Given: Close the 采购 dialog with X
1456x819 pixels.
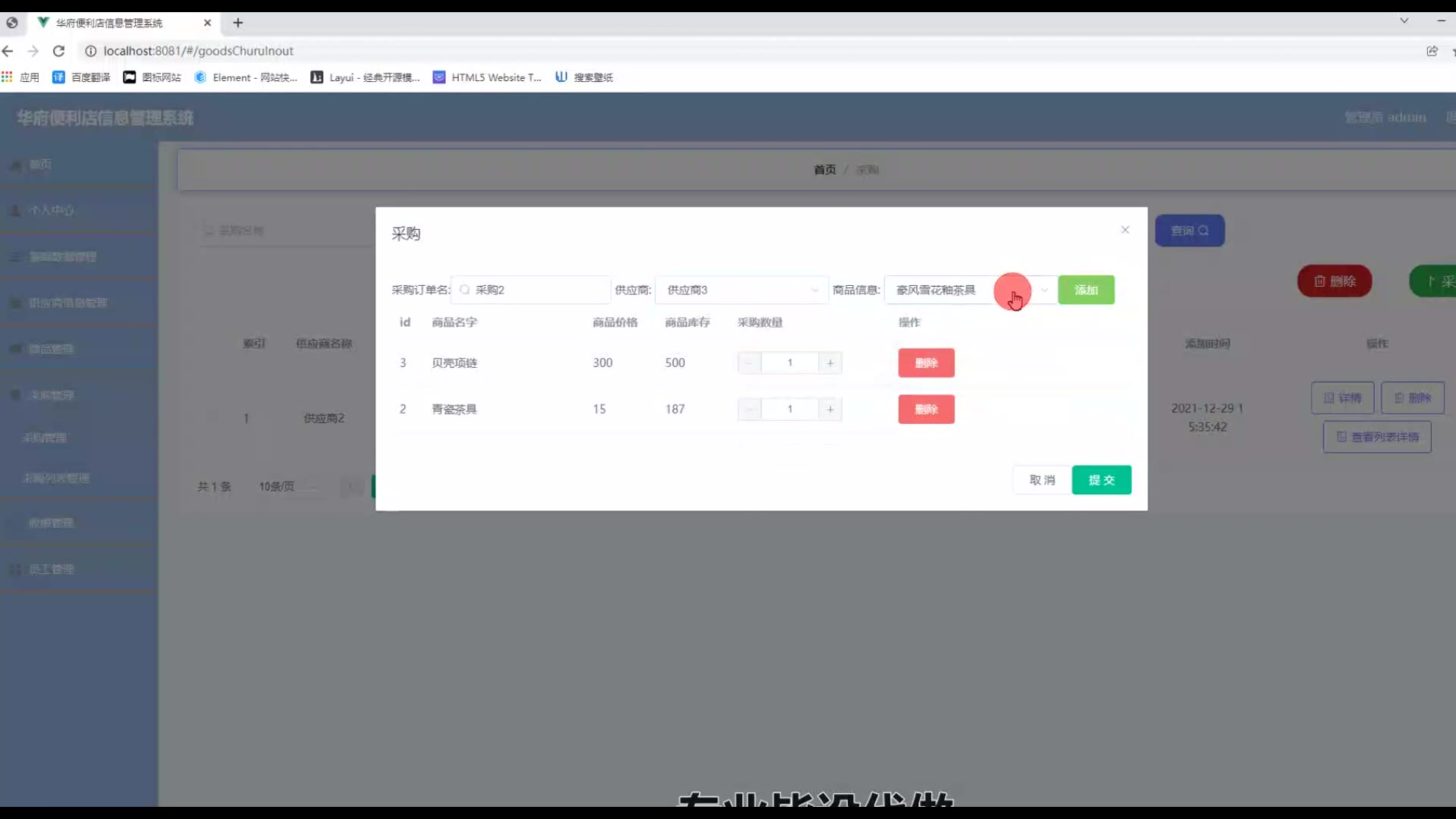Looking at the screenshot, I should coord(1125,230).
